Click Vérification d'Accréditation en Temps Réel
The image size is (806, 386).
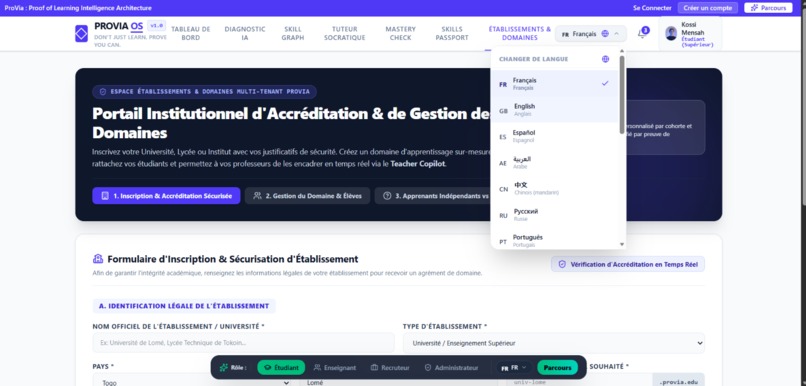coord(628,264)
